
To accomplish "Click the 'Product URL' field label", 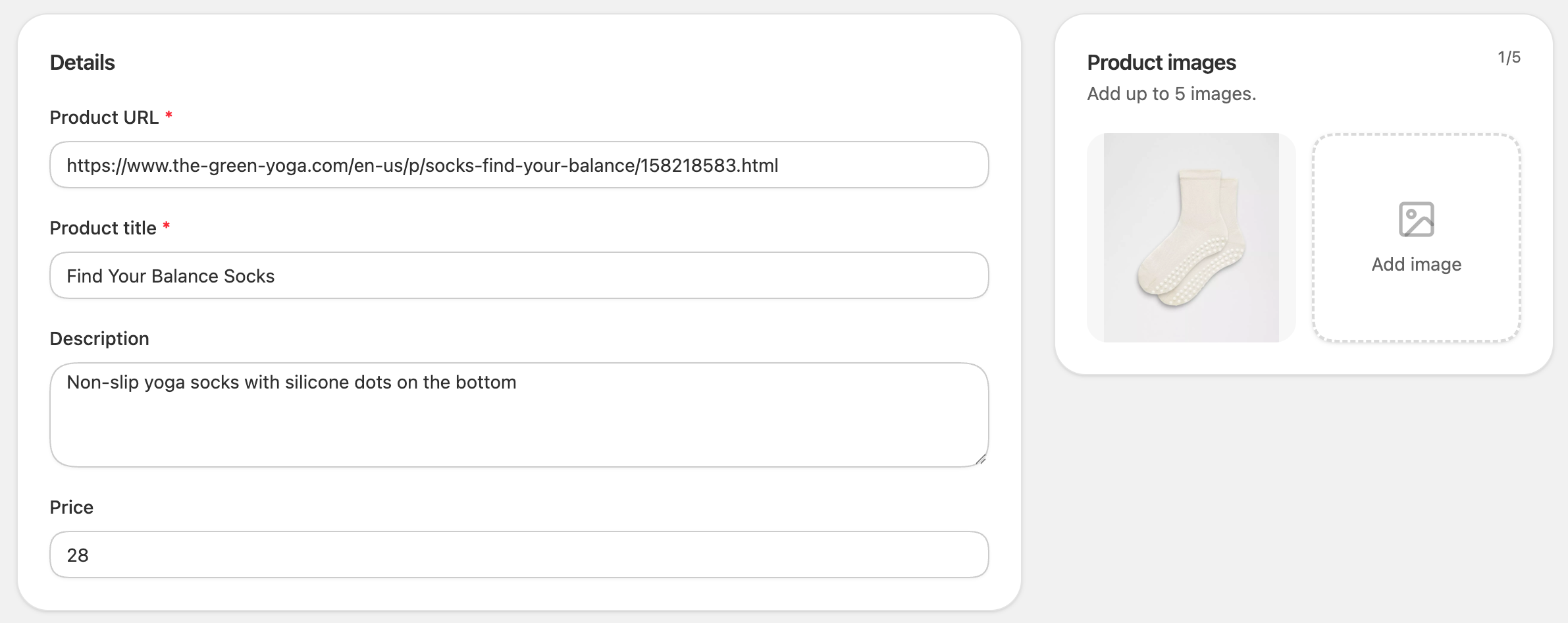I will click(104, 117).
